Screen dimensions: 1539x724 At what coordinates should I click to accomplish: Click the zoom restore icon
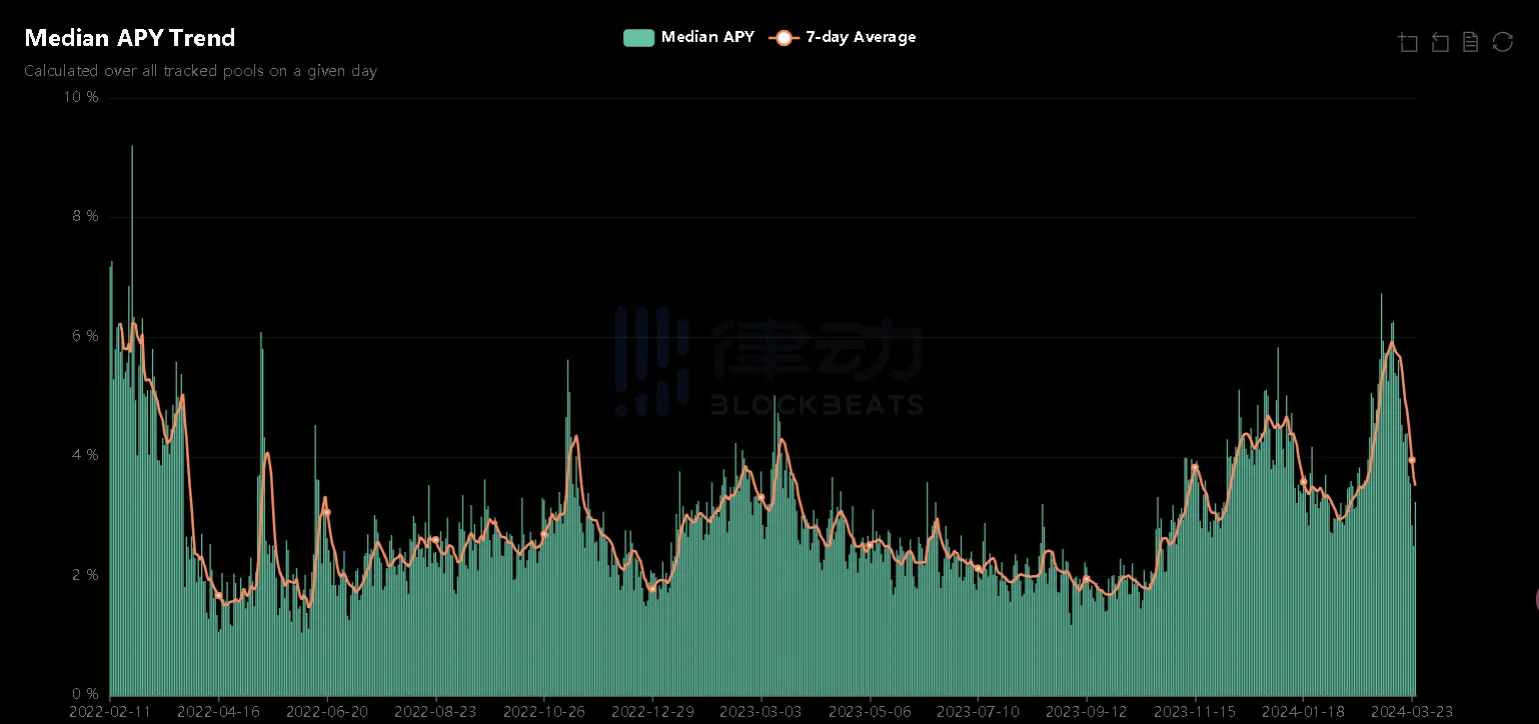(x=1440, y=42)
